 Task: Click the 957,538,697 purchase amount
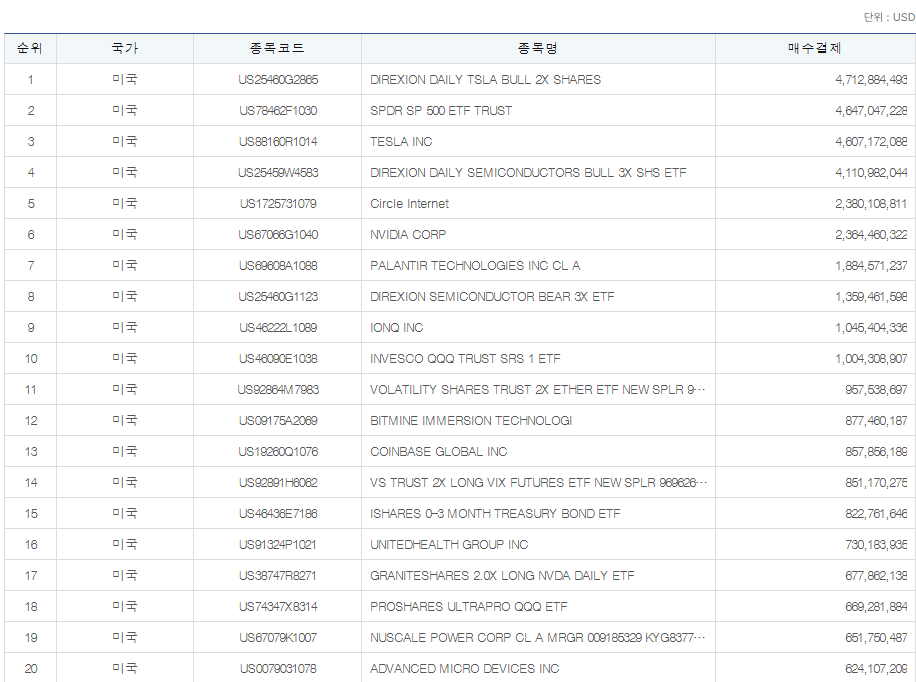pyautogui.click(x=876, y=389)
